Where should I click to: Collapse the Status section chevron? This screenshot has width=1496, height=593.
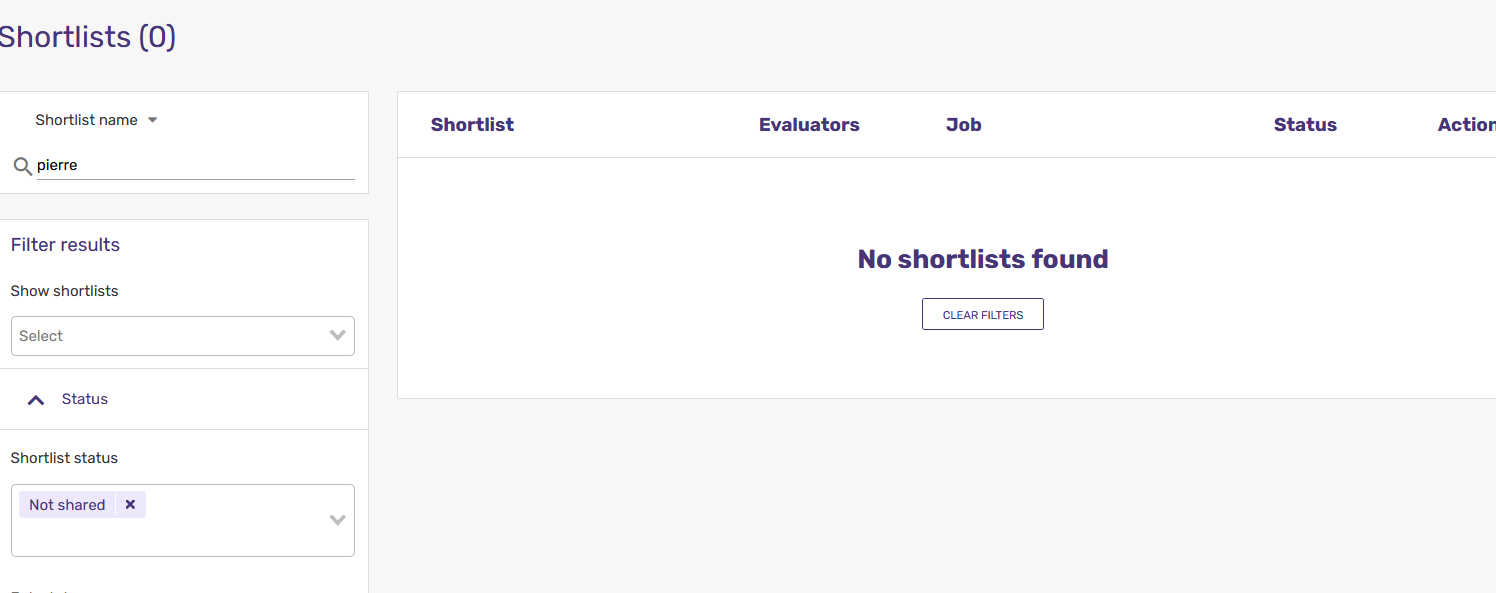[36, 400]
